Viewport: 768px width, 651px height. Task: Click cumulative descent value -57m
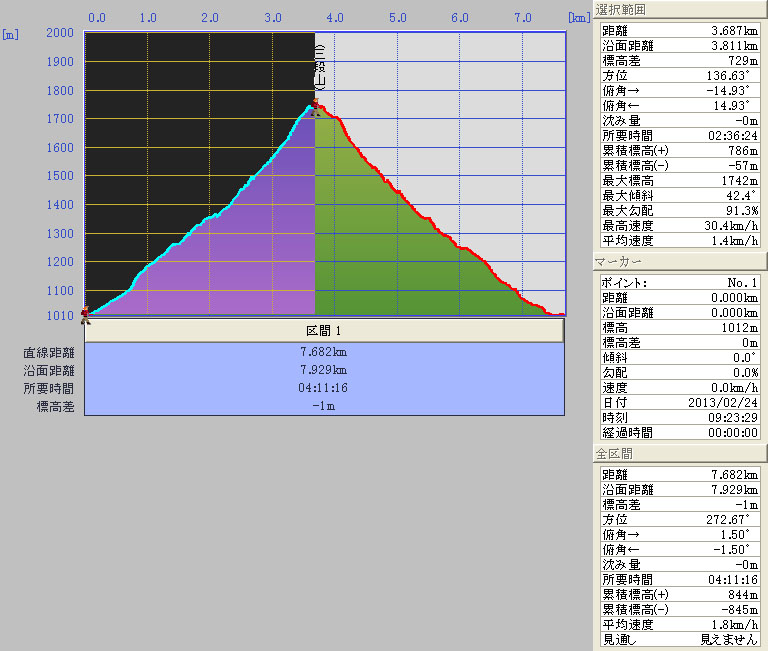click(x=743, y=166)
